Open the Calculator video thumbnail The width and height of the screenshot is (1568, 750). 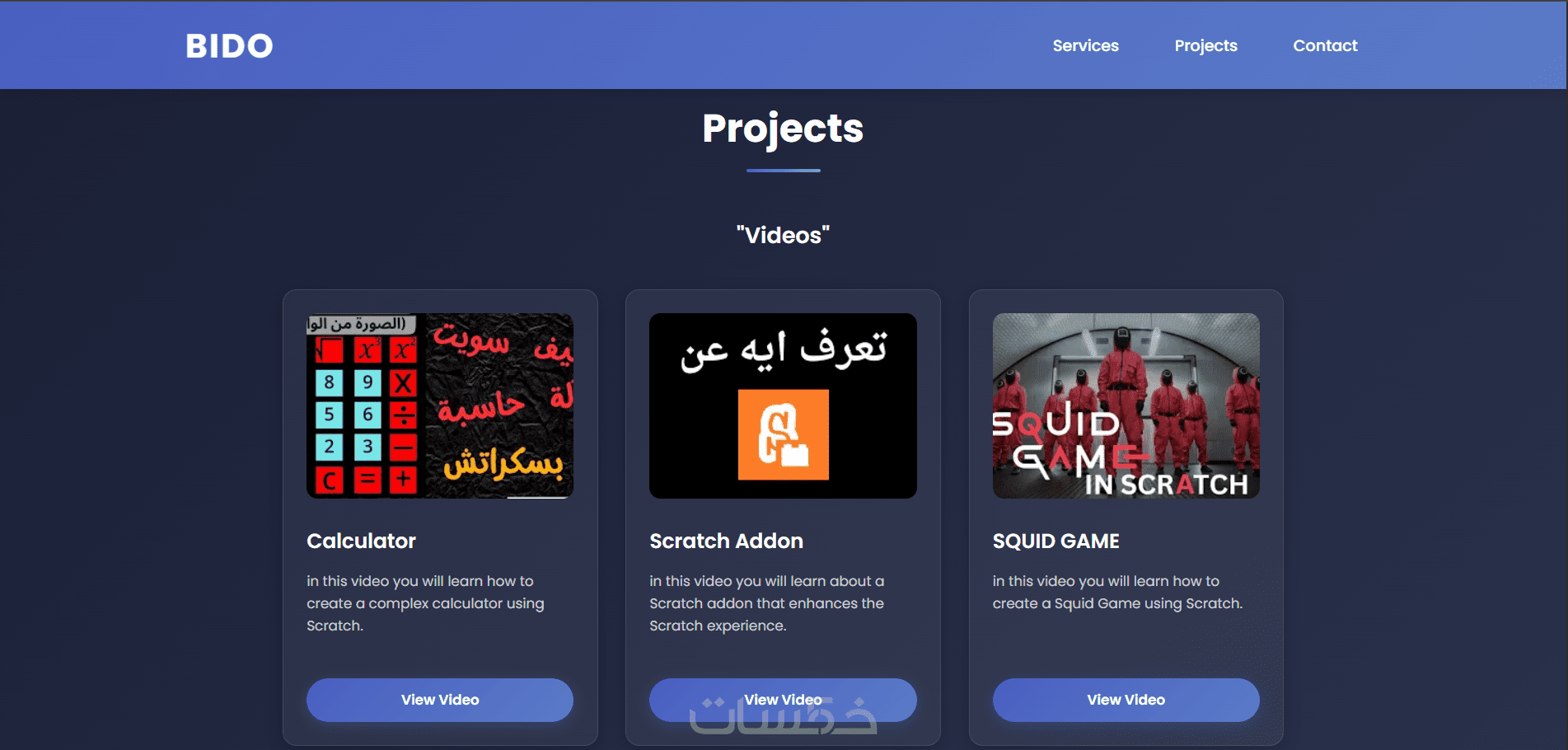coord(440,405)
